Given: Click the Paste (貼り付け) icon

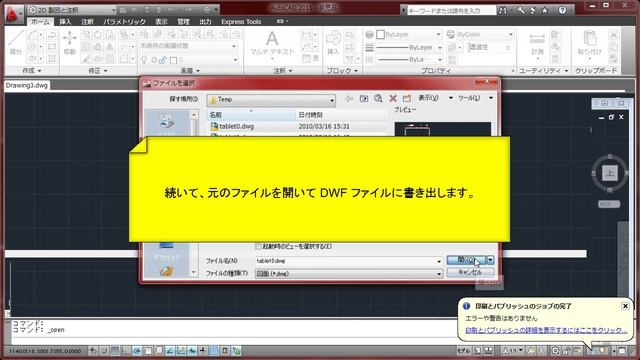Looking at the screenshot, I should tap(590, 43).
